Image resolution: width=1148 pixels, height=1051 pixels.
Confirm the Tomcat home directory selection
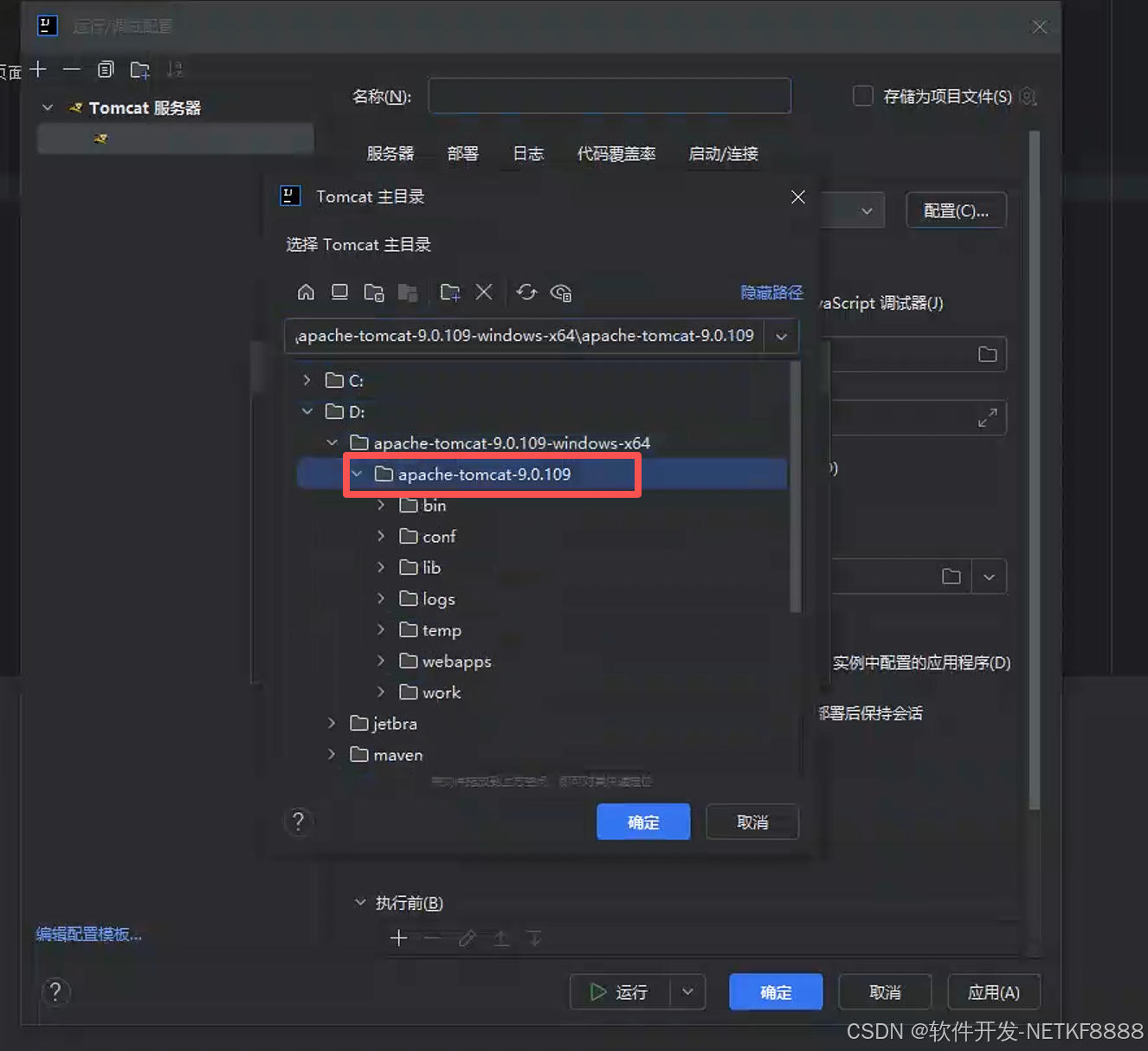(x=643, y=822)
